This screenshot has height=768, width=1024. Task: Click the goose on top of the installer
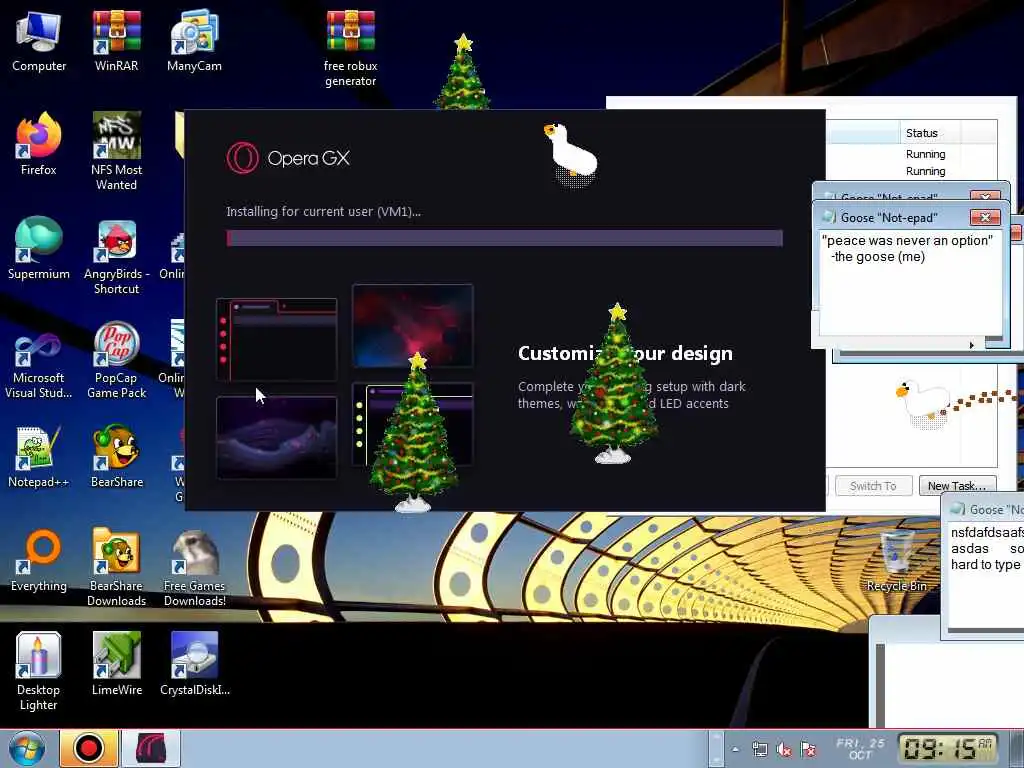point(570,155)
